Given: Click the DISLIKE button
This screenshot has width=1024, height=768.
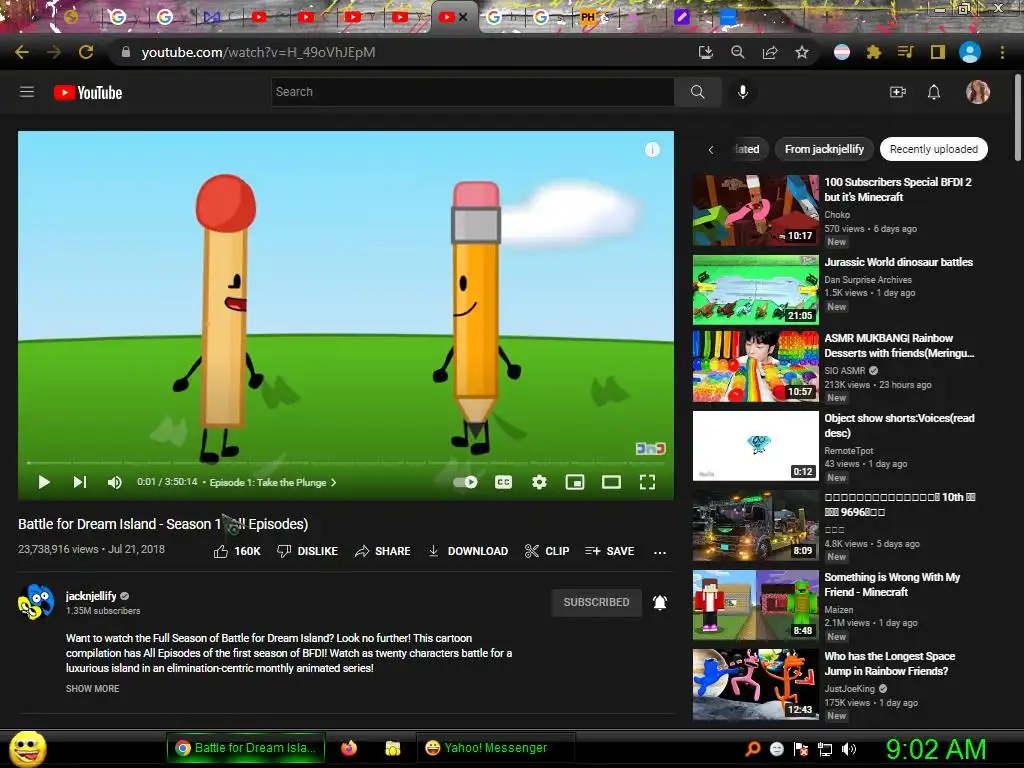Looking at the screenshot, I should click(x=308, y=551).
